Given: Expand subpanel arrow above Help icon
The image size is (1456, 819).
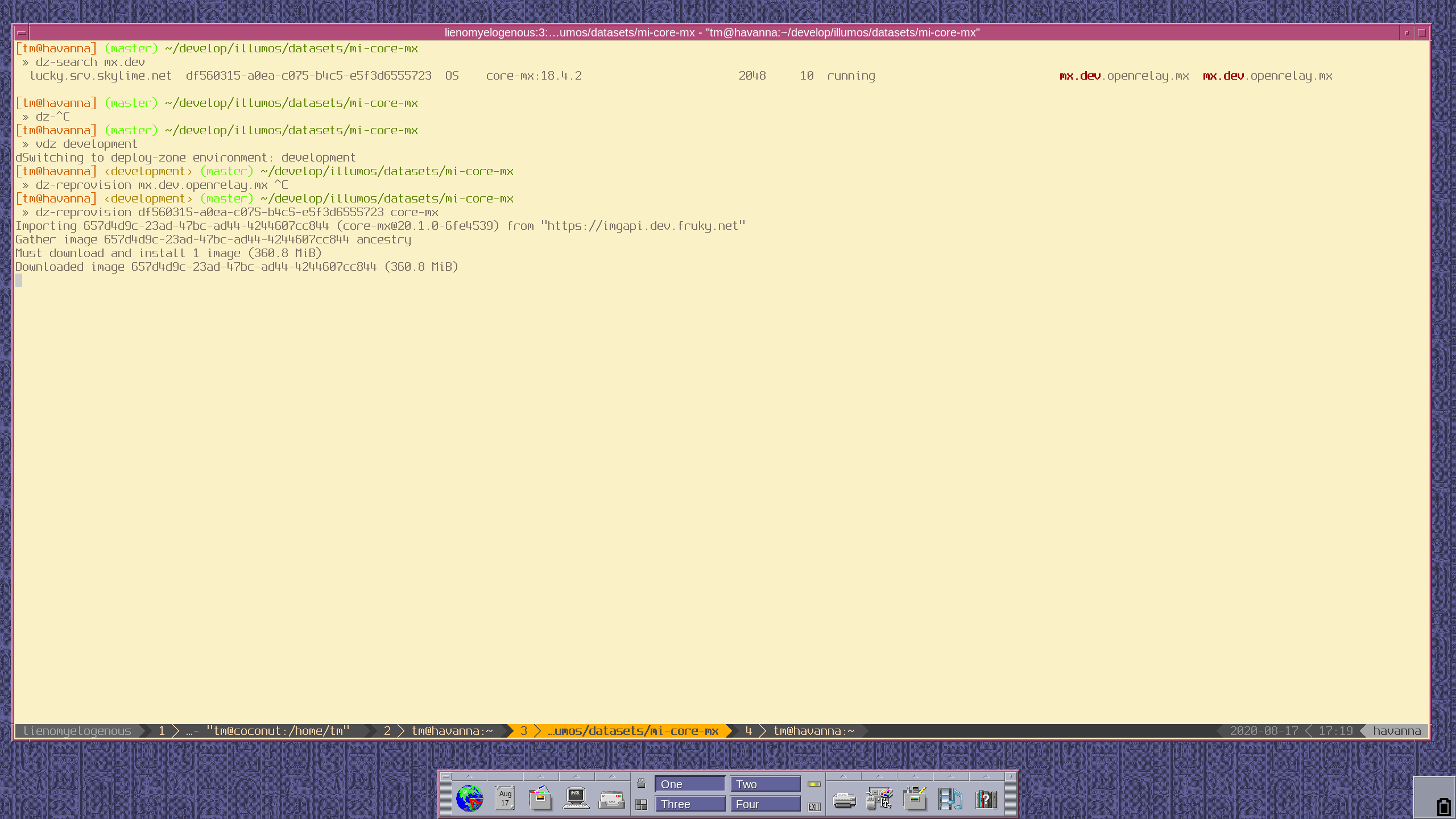Looking at the screenshot, I should pyautogui.click(x=986, y=776).
